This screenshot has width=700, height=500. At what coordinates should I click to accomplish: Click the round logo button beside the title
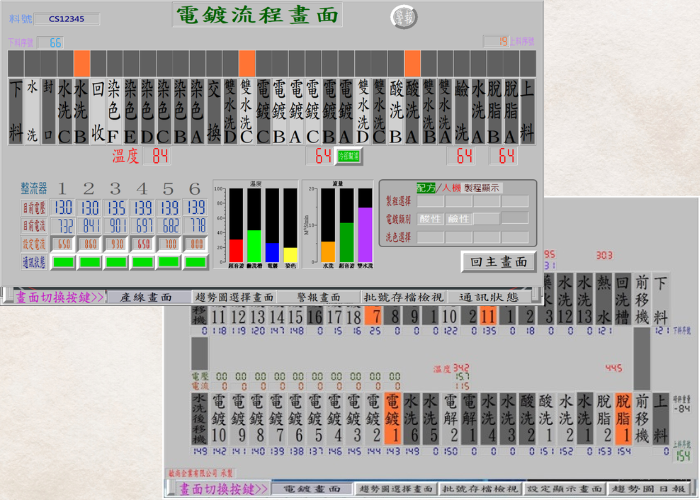(x=403, y=17)
